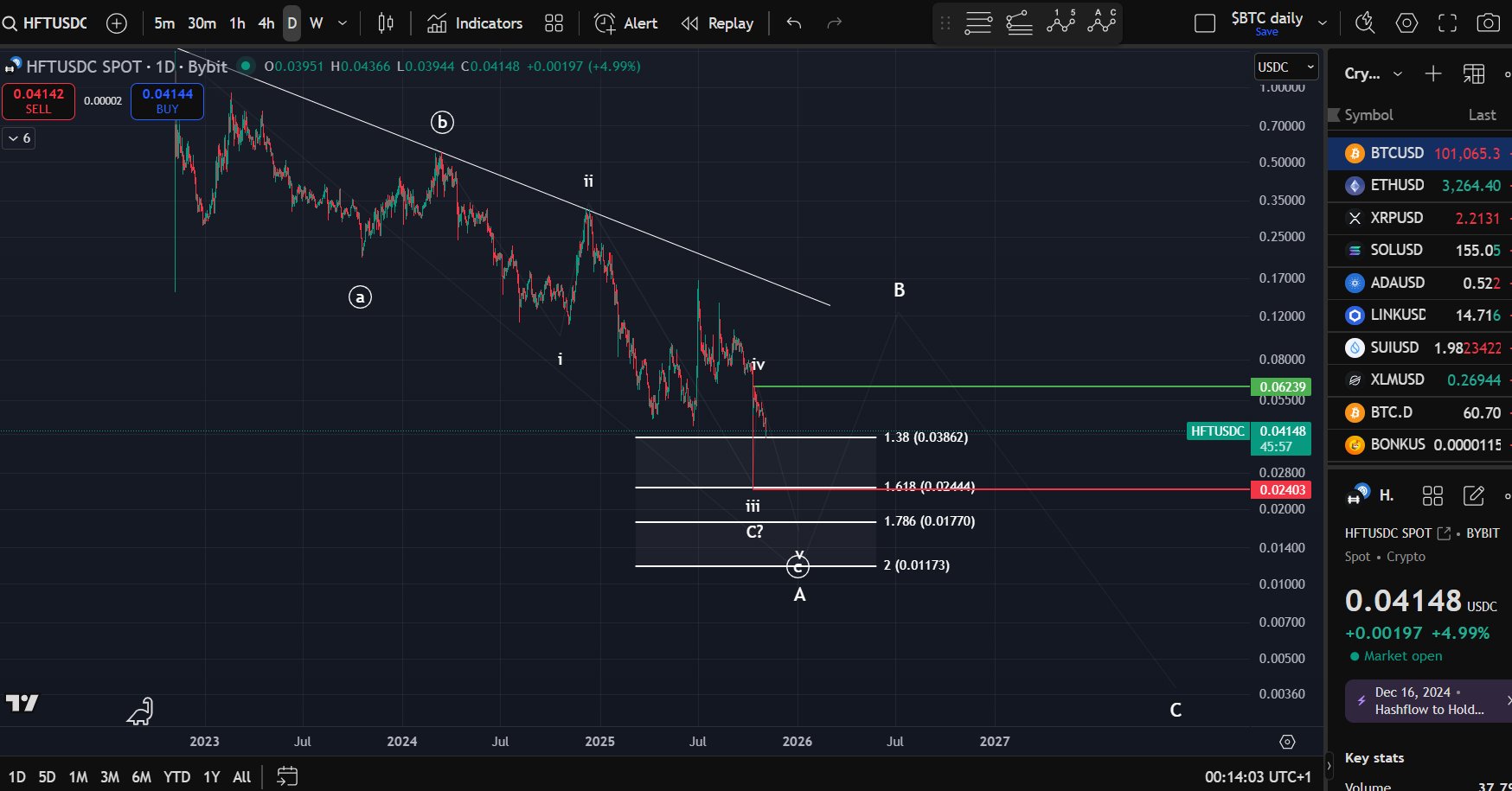Switch to the 1h timeframe
The height and width of the screenshot is (791, 1512).
tap(238, 23)
